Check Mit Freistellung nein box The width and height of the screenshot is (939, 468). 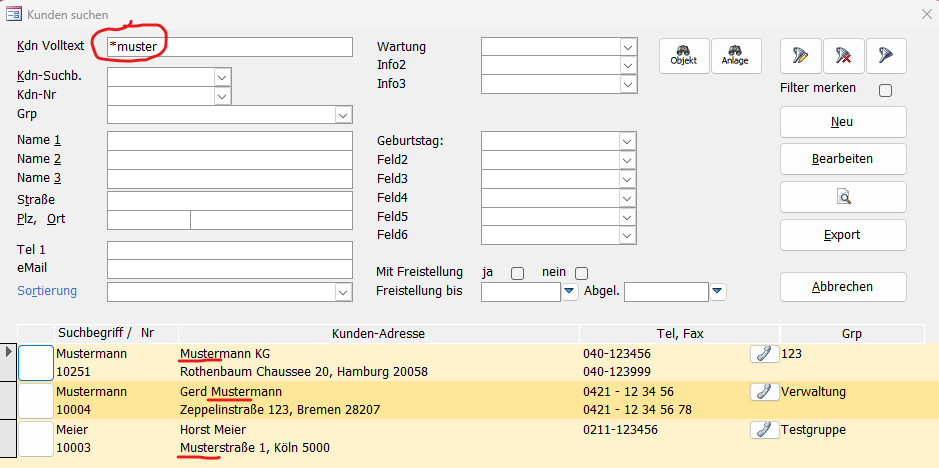[581, 273]
